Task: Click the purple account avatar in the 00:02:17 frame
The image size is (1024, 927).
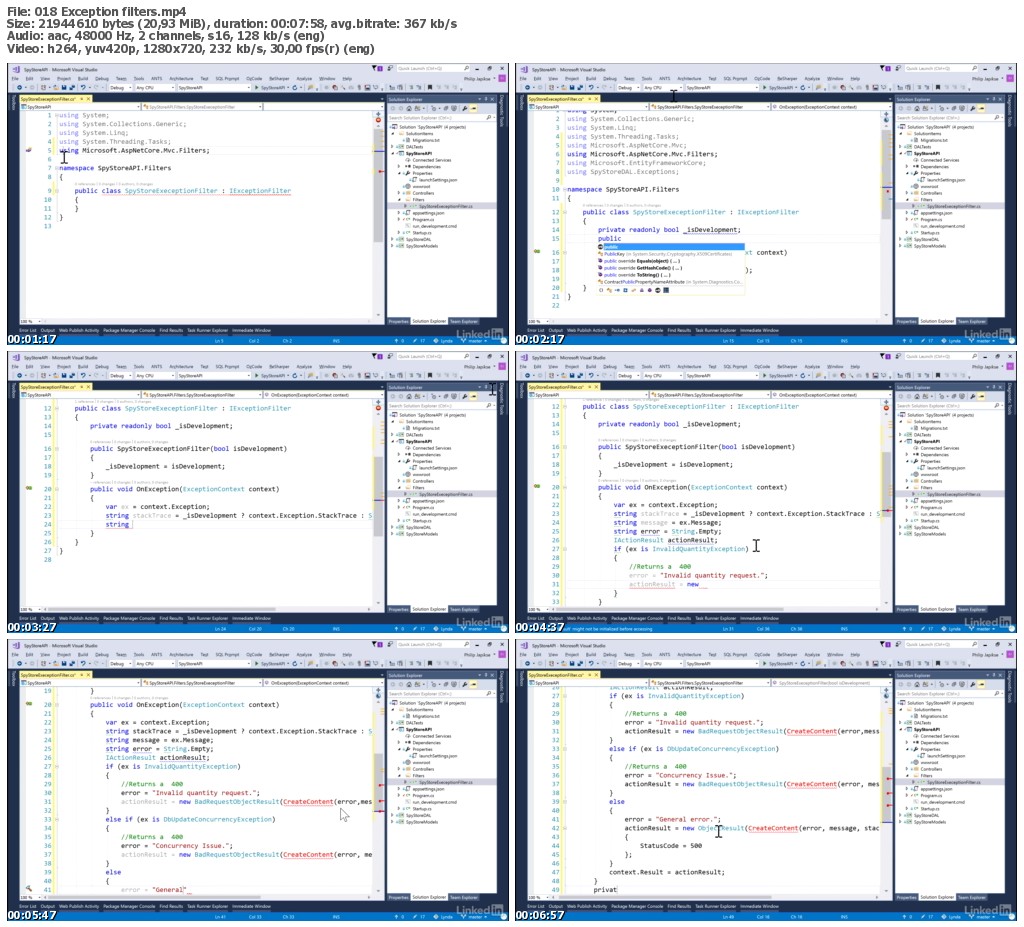Action: 1010,78
